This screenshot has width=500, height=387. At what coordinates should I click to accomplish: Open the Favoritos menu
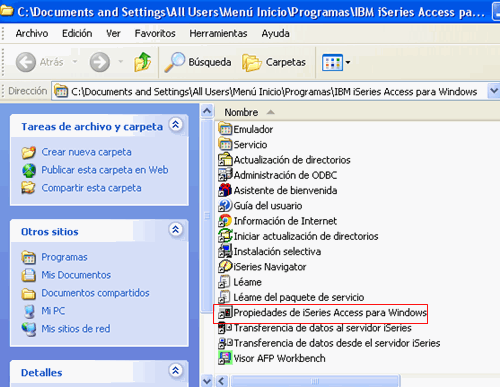[155, 33]
